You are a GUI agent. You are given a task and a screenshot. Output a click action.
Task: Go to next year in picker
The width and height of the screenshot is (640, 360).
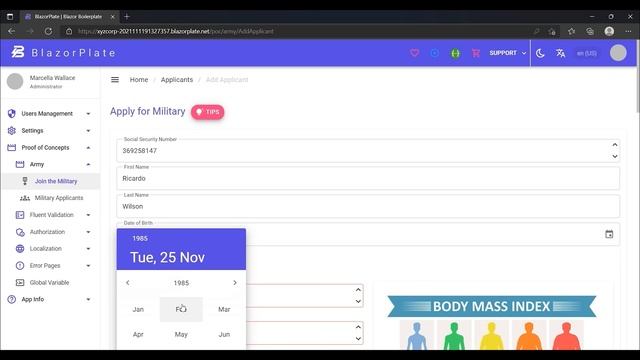[235, 282]
